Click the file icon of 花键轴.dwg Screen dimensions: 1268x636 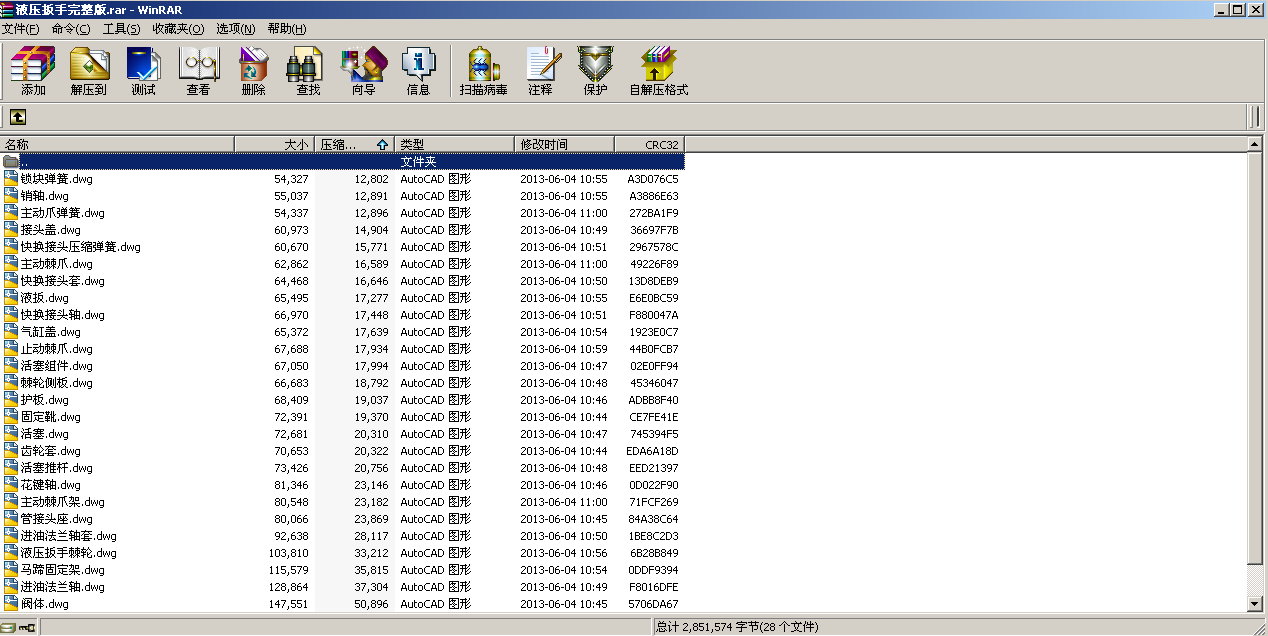pyautogui.click(x=11, y=484)
